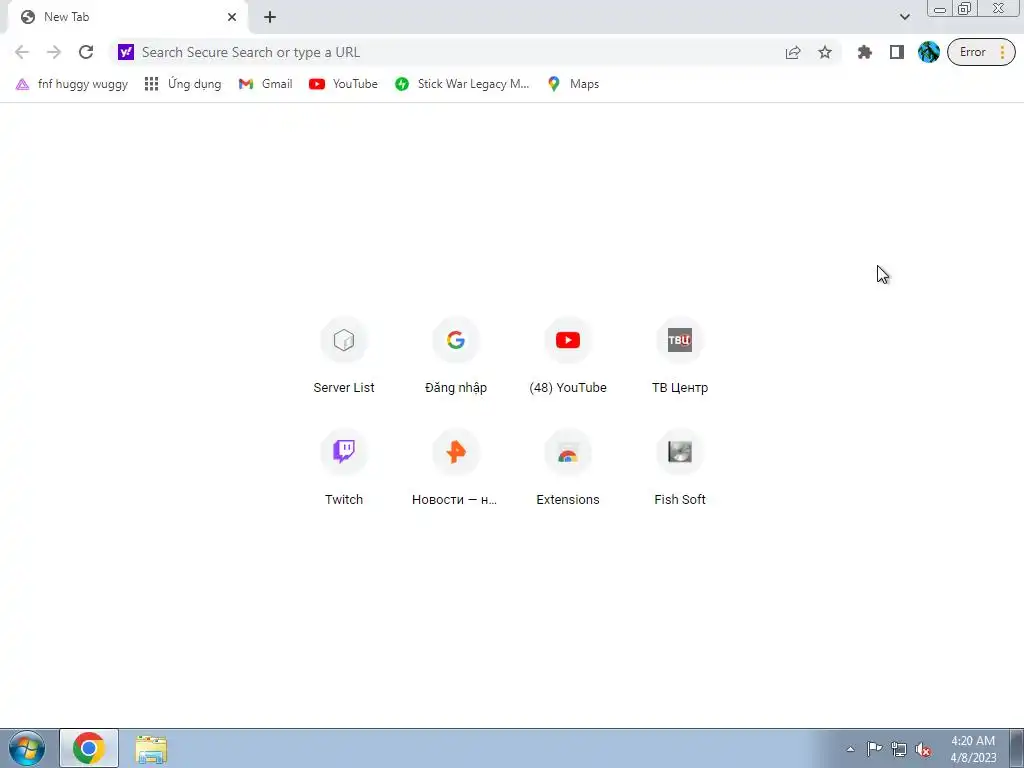The width and height of the screenshot is (1024, 768).
Task: Open a new tab with the plus button
Action: tap(270, 17)
